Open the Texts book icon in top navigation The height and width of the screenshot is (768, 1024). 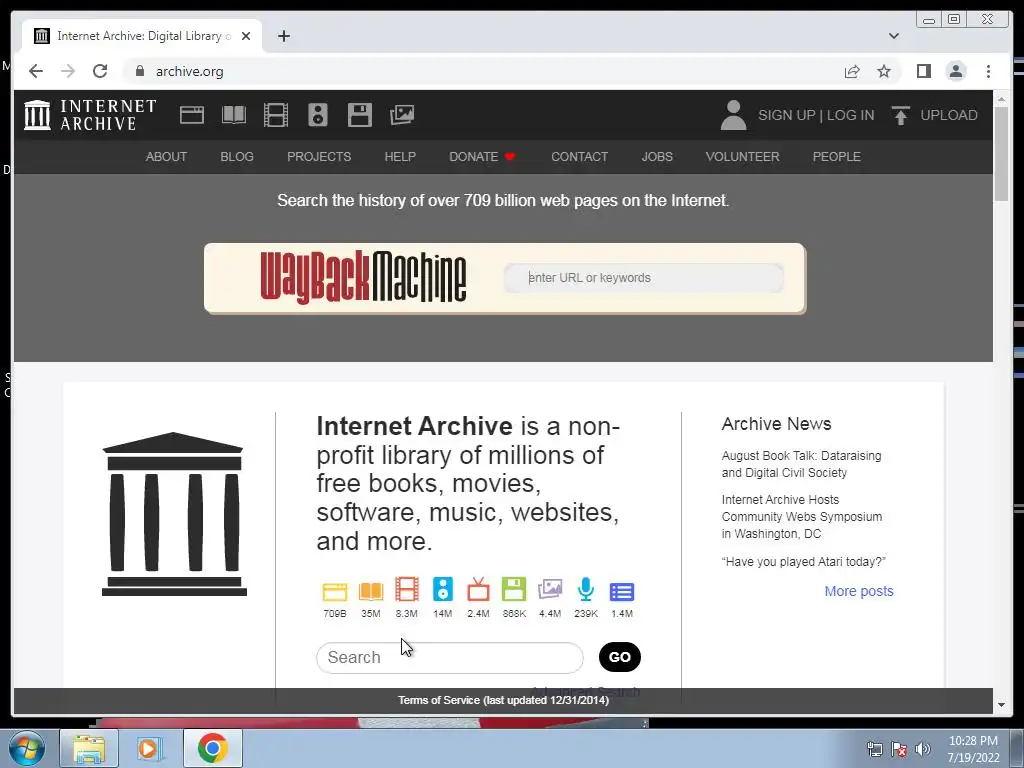pyautogui.click(x=234, y=115)
